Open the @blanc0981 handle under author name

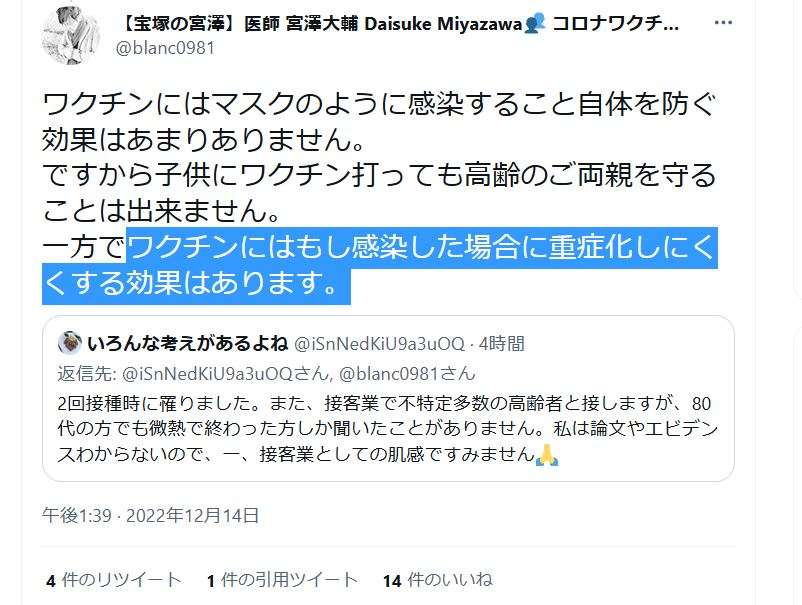165,48
